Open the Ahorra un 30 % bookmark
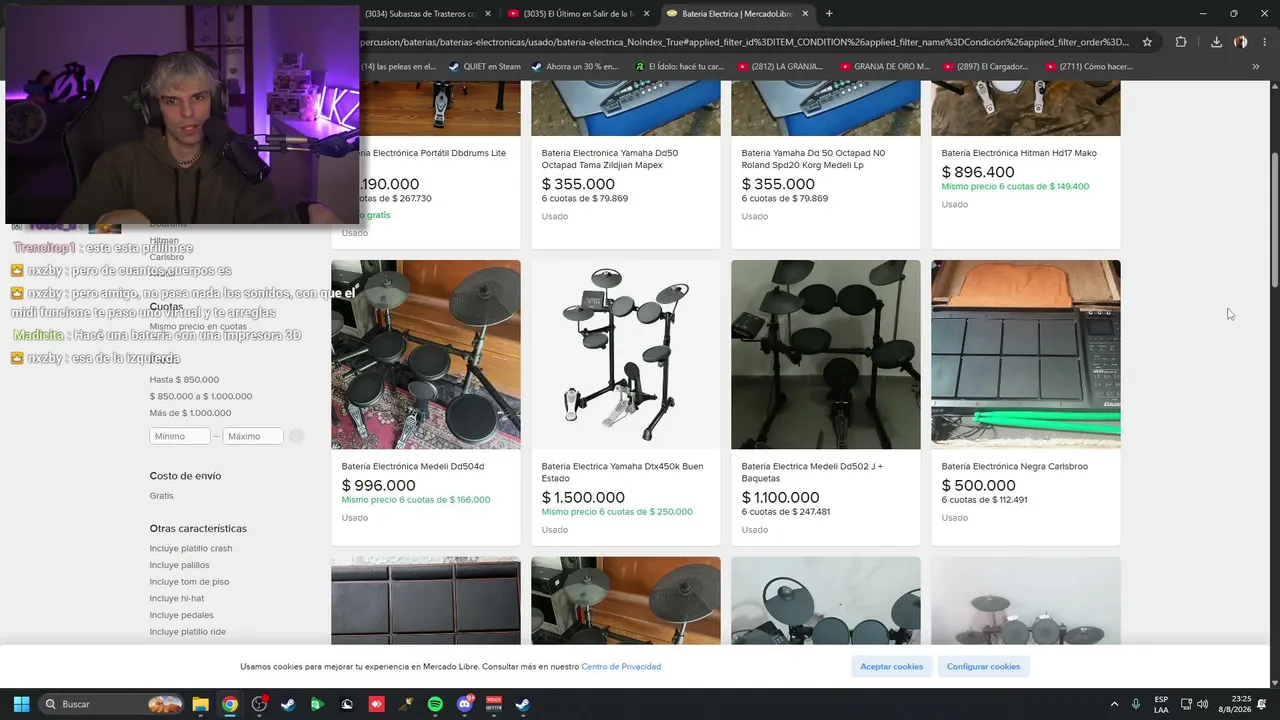 [575, 67]
